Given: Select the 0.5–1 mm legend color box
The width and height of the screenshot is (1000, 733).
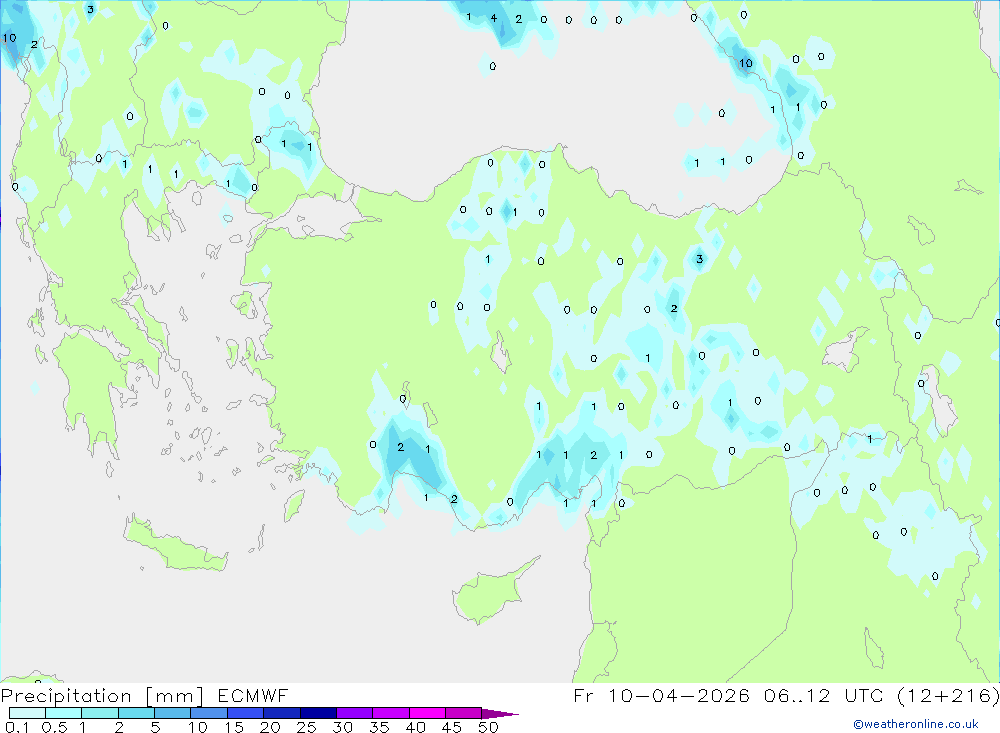Looking at the screenshot, I should (63, 713).
